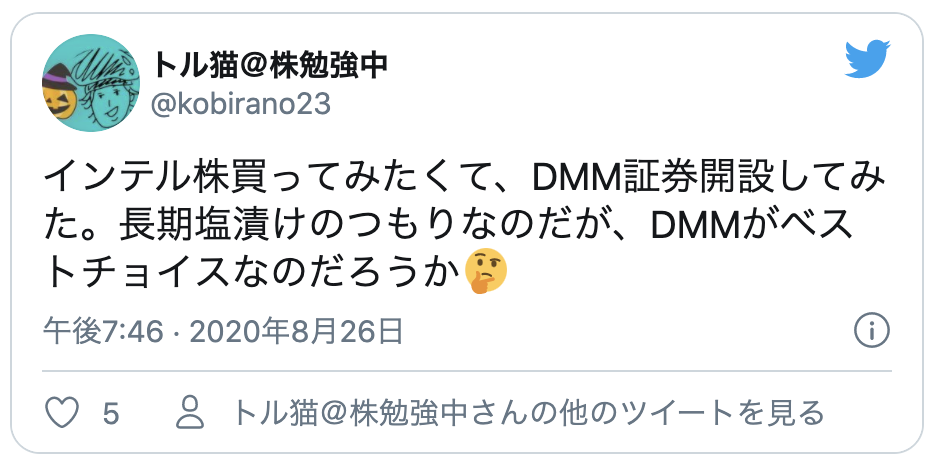This screenshot has width=936, height=464.
Task: Click the like count number 5
Action: pyautogui.click(x=111, y=413)
